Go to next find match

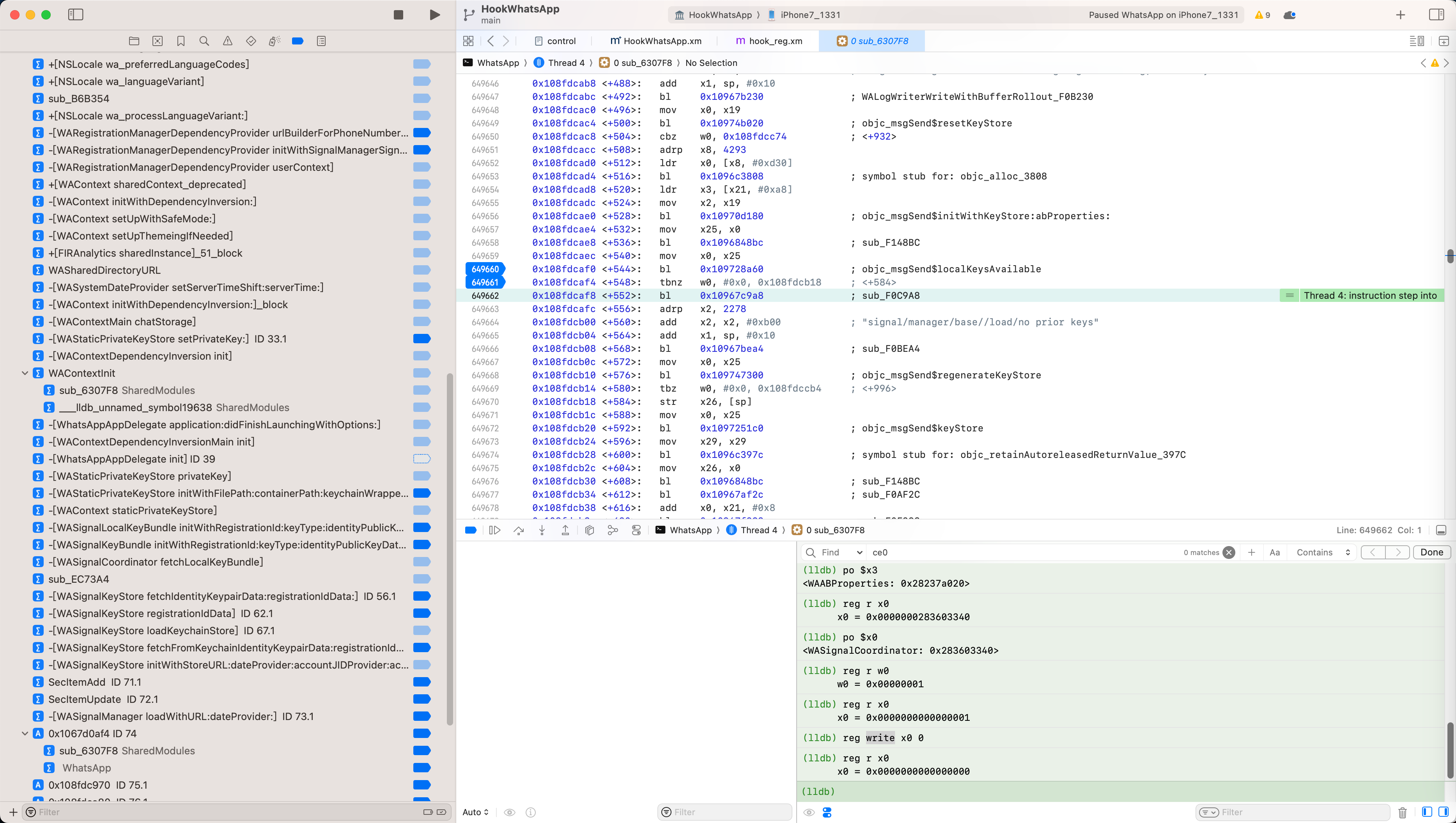click(1398, 552)
